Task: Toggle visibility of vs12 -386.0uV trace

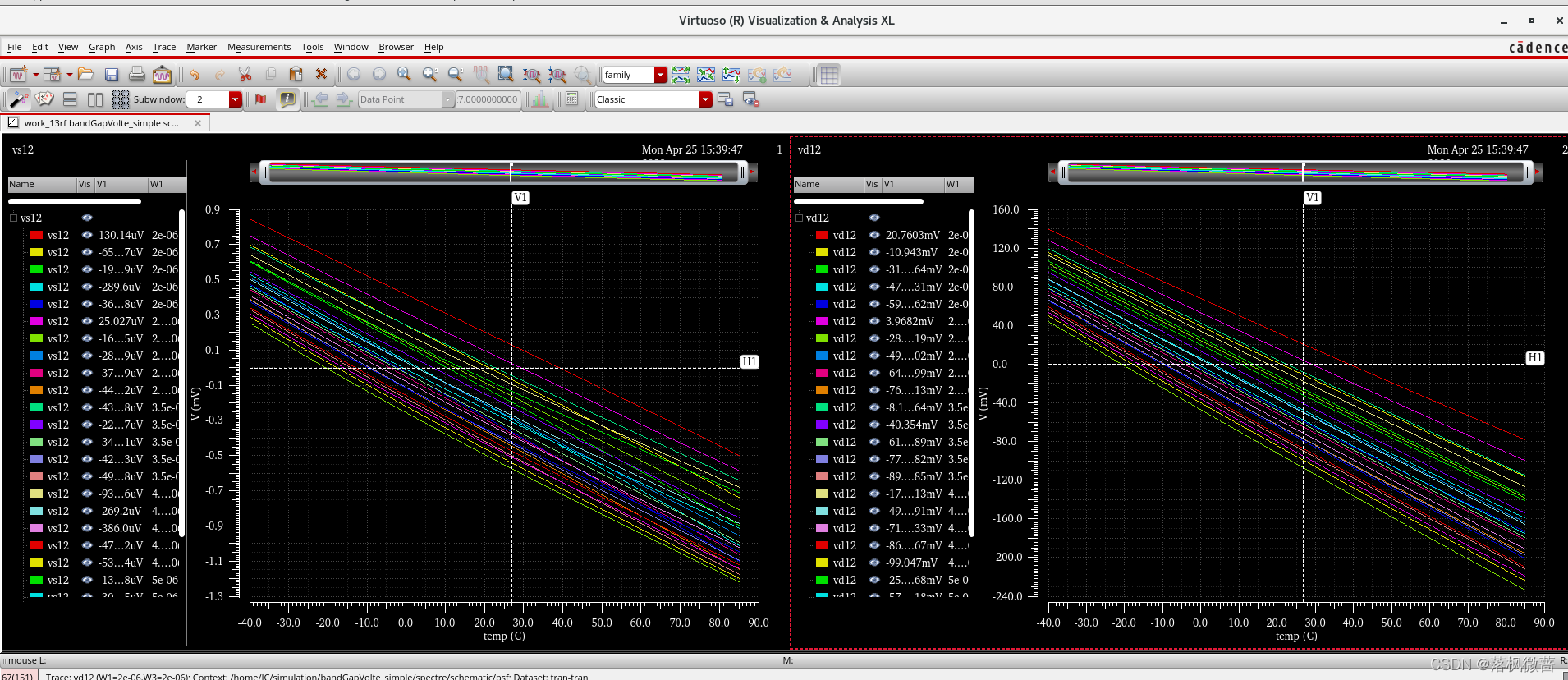Action: click(87, 528)
